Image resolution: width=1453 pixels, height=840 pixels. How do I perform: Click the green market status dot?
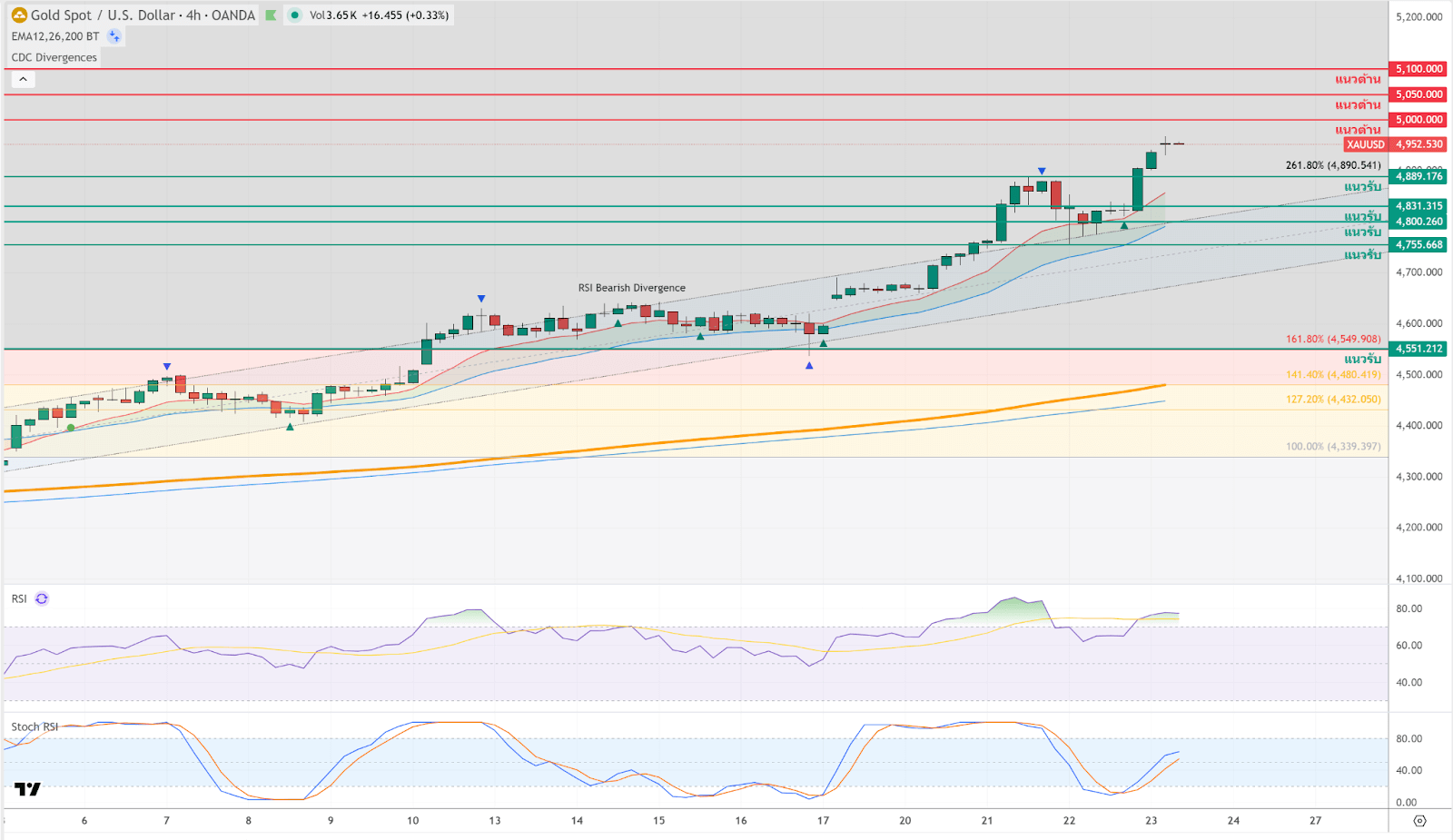click(295, 15)
